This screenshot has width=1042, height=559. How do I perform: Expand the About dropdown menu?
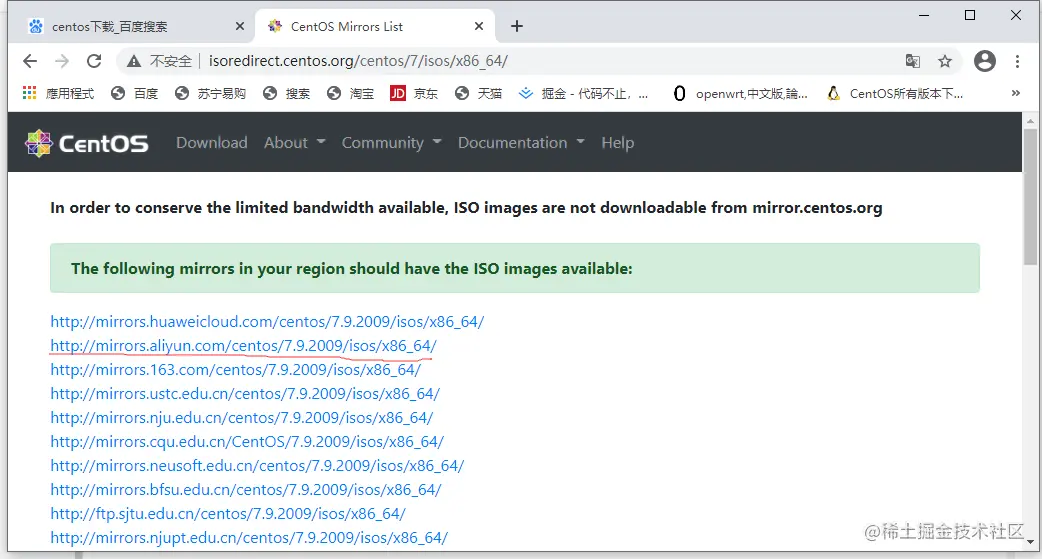click(294, 143)
